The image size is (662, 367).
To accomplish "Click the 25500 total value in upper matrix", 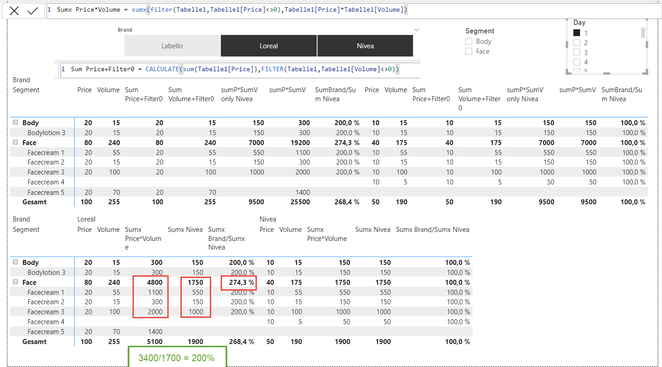I will pos(301,202).
